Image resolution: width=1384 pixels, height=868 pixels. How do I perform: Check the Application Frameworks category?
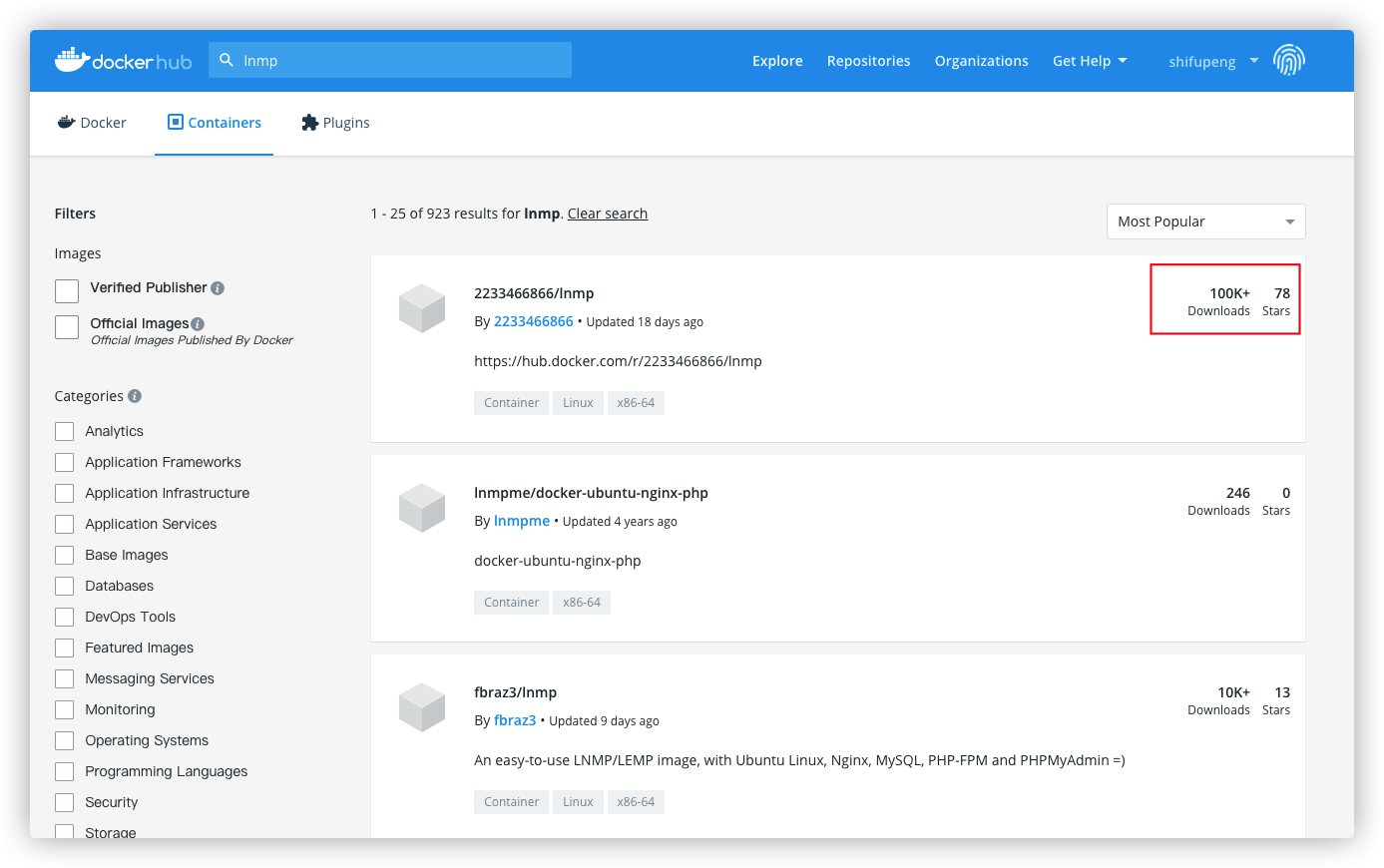pyautogui.click(x=65, y=462)
